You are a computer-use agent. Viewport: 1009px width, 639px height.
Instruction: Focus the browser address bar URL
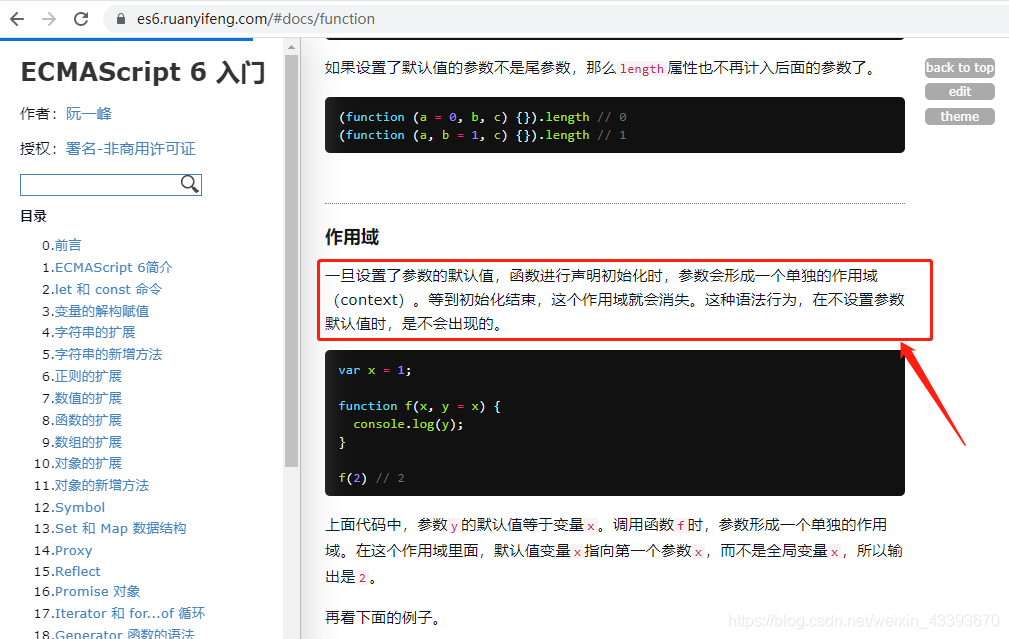[x=255, y=19]
